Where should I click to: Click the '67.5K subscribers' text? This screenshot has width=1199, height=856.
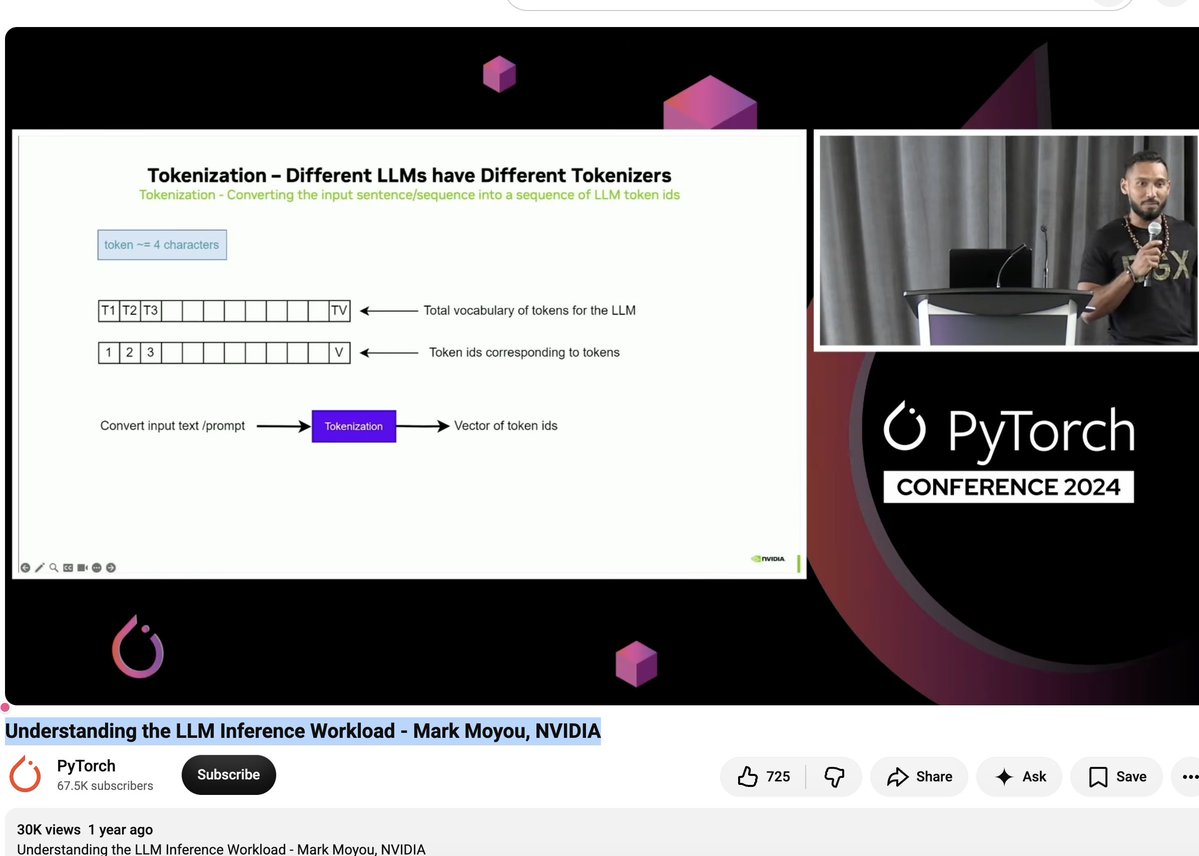click(x=105, y=786)
